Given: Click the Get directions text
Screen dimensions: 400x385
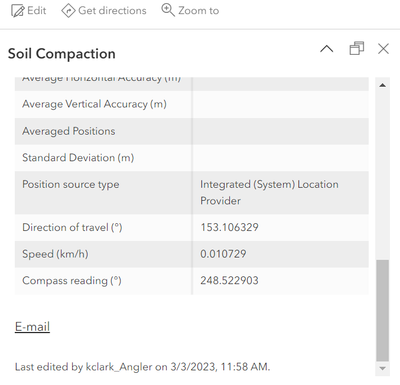Looking at the screenshot, I should (x=112, y=11).
